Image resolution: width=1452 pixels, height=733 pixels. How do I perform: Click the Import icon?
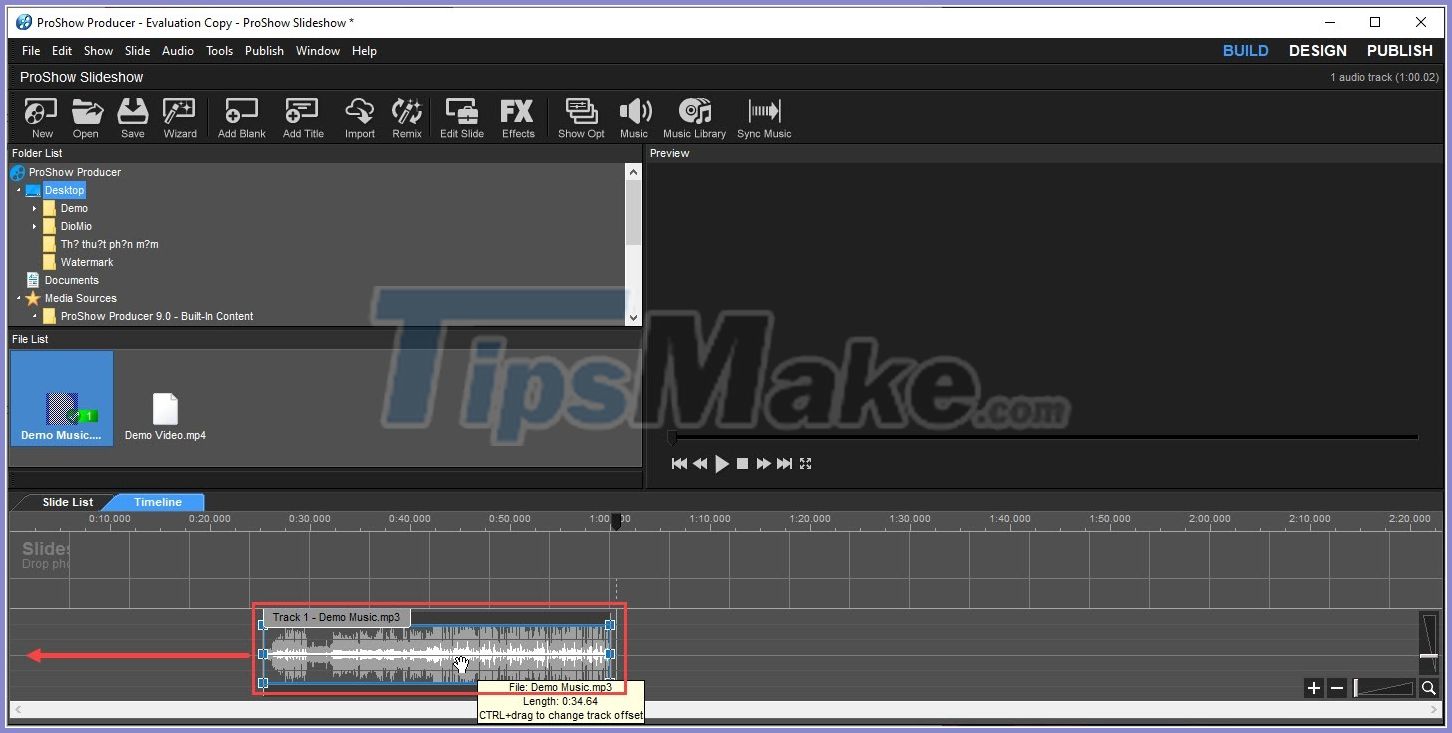359,117
